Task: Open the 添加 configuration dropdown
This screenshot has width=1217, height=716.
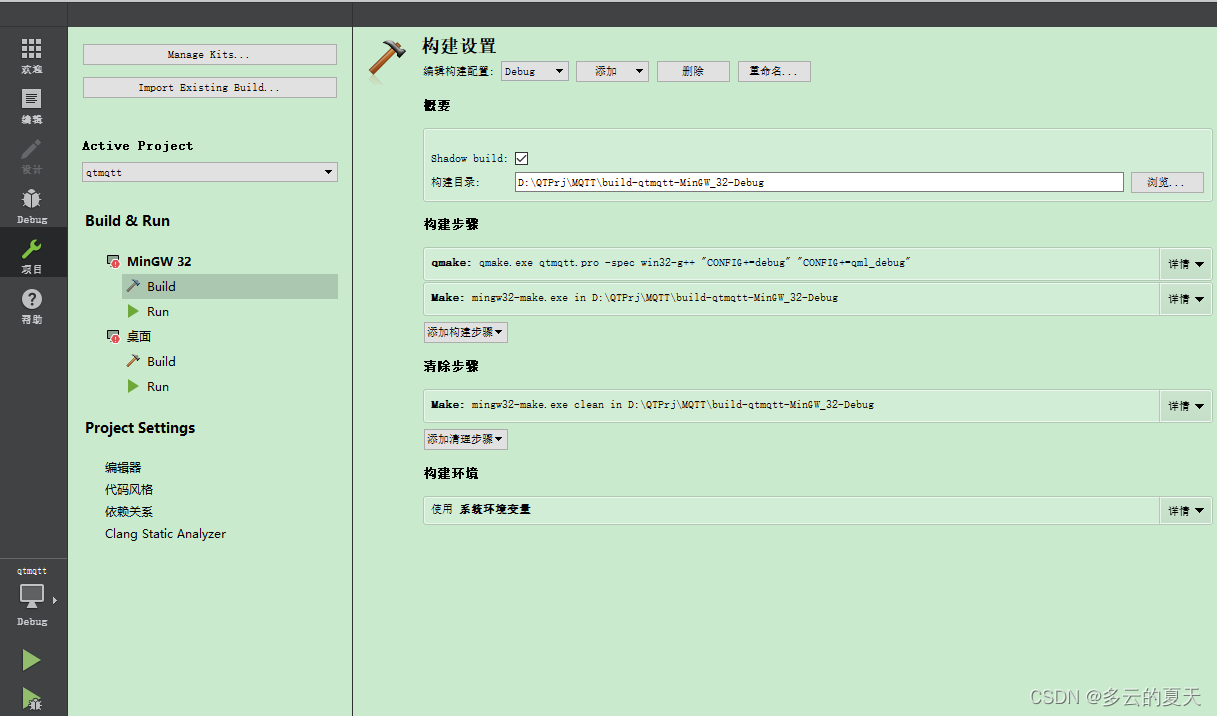Action: pos(612,71)
